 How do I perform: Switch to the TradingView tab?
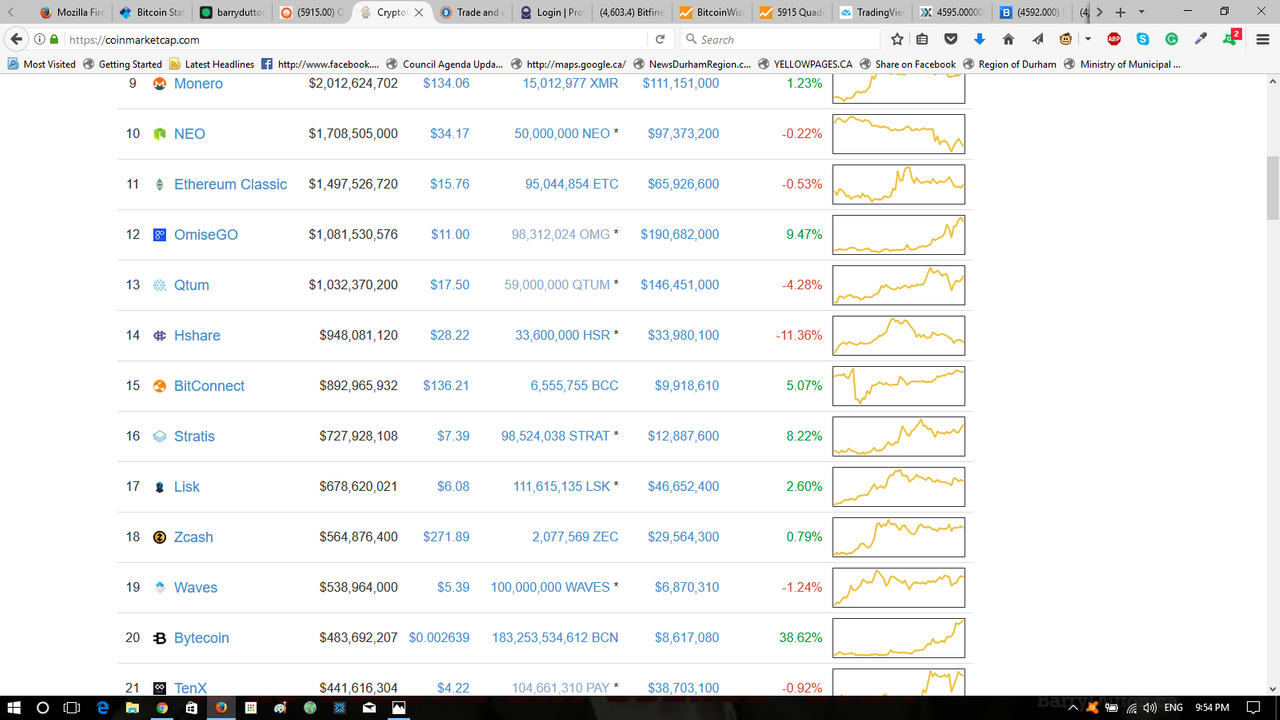[x=871, y=12]
